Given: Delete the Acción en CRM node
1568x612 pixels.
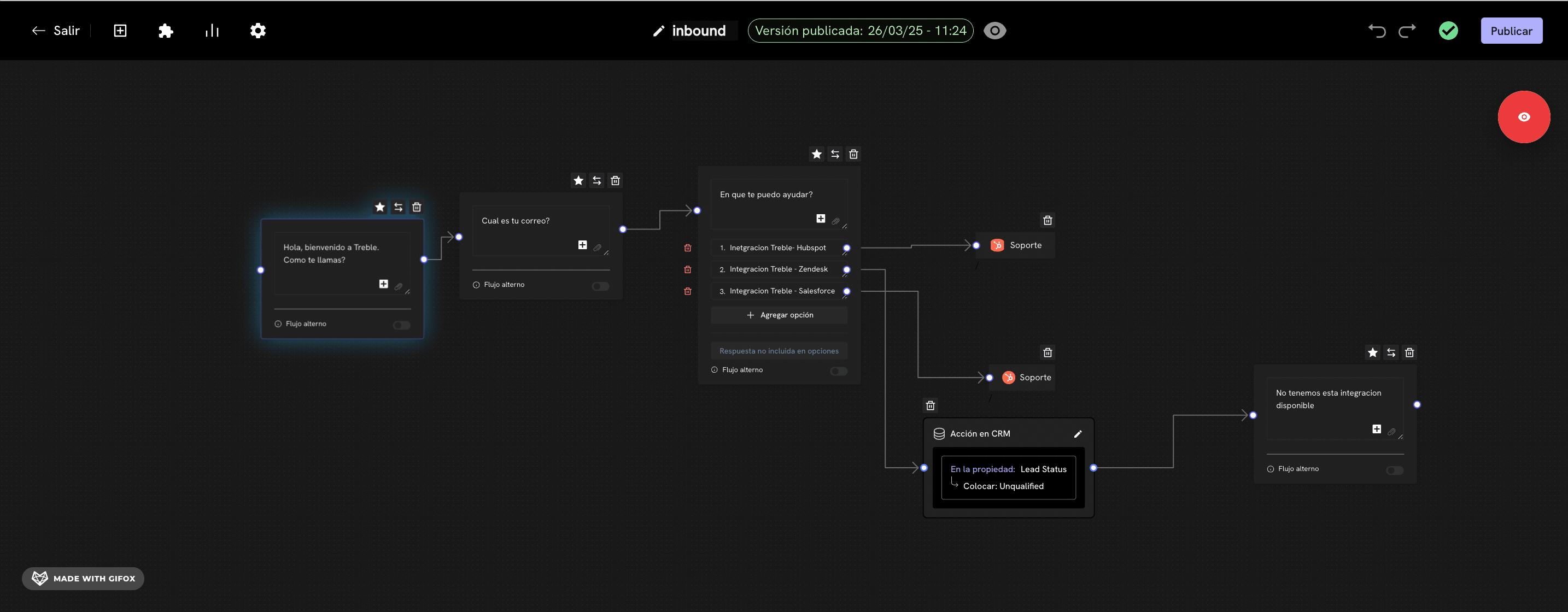Looking at the screenshot, I should 930,406.
